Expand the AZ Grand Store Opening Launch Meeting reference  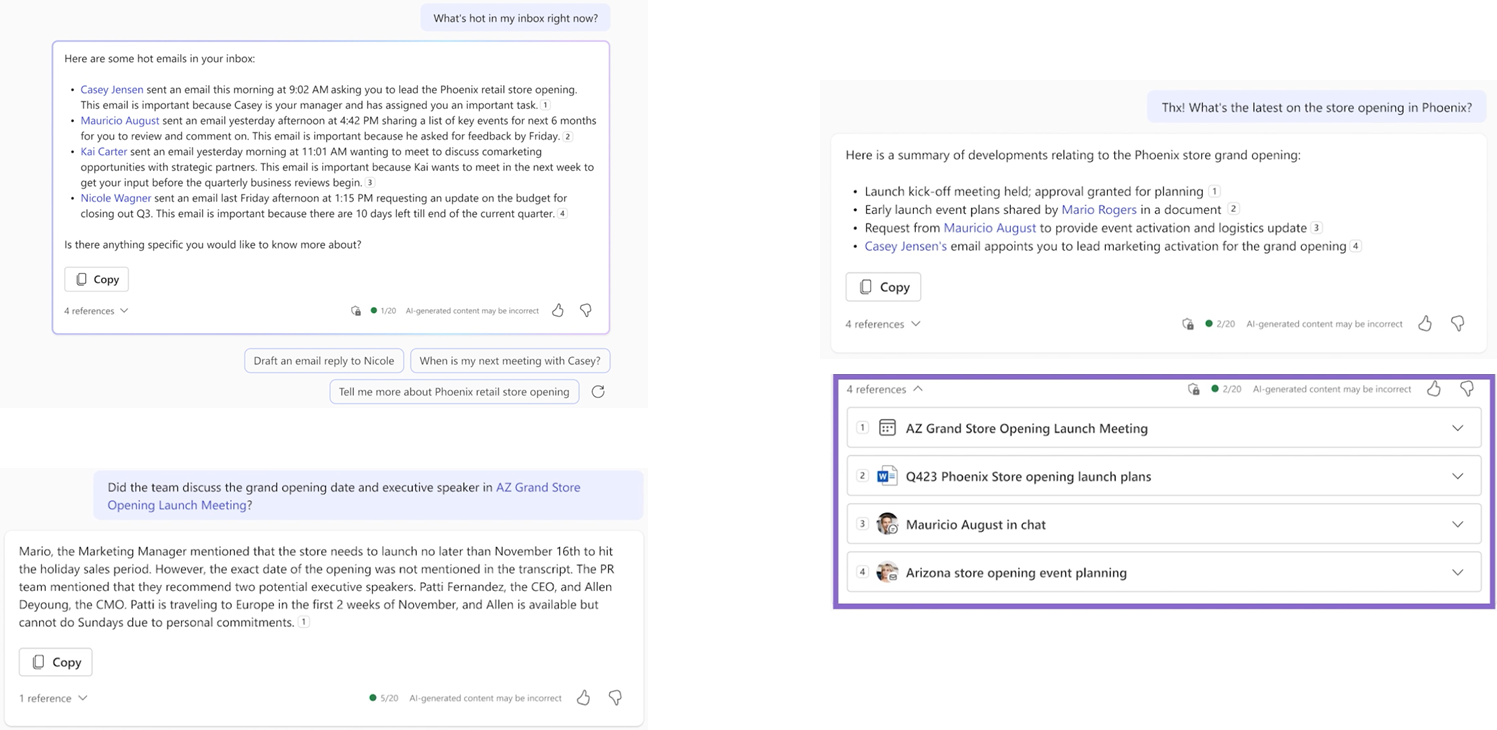click(x=1457, y=428)
